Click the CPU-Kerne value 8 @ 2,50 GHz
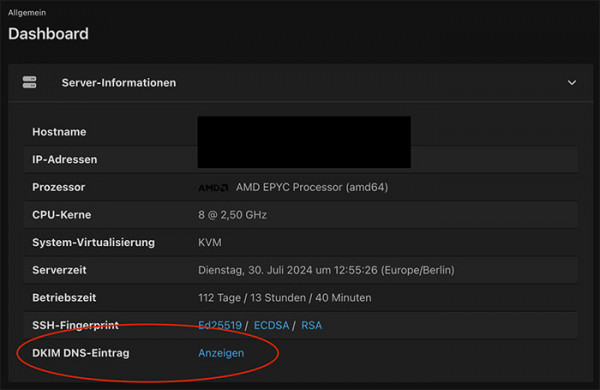600x390 pixels. click(x=232, y=215)
